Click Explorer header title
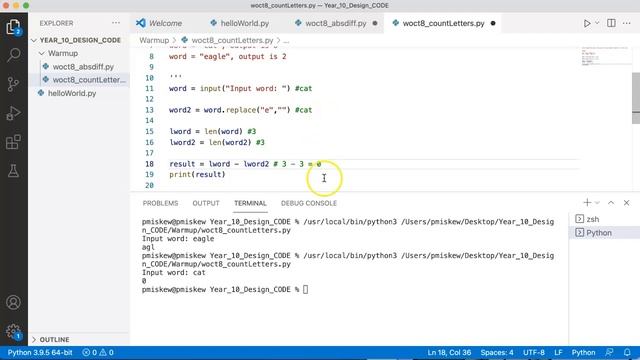640x360 pixels. [56, 23]
